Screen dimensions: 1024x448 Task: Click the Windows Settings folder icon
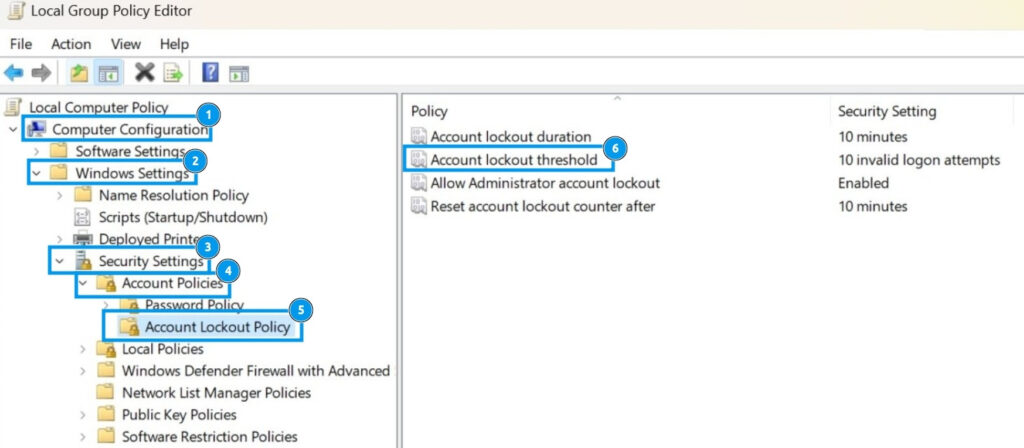pyautogui.click(x=59, y=173)
